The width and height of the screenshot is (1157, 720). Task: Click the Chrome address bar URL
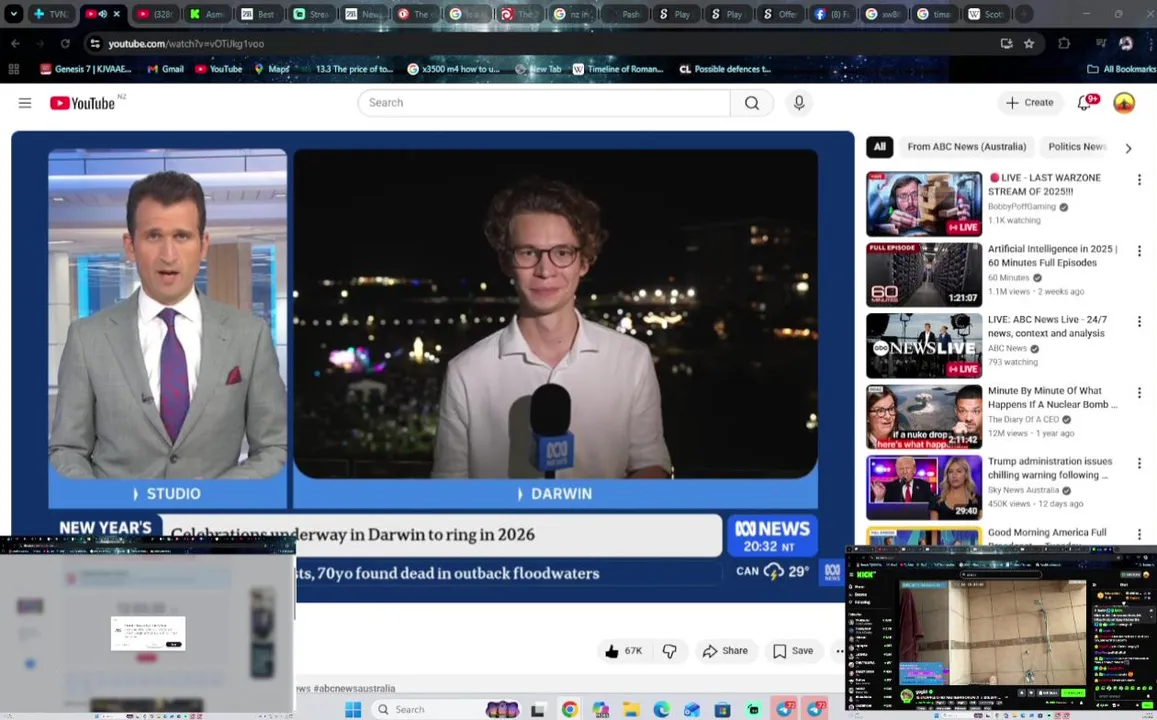point(186,44)
